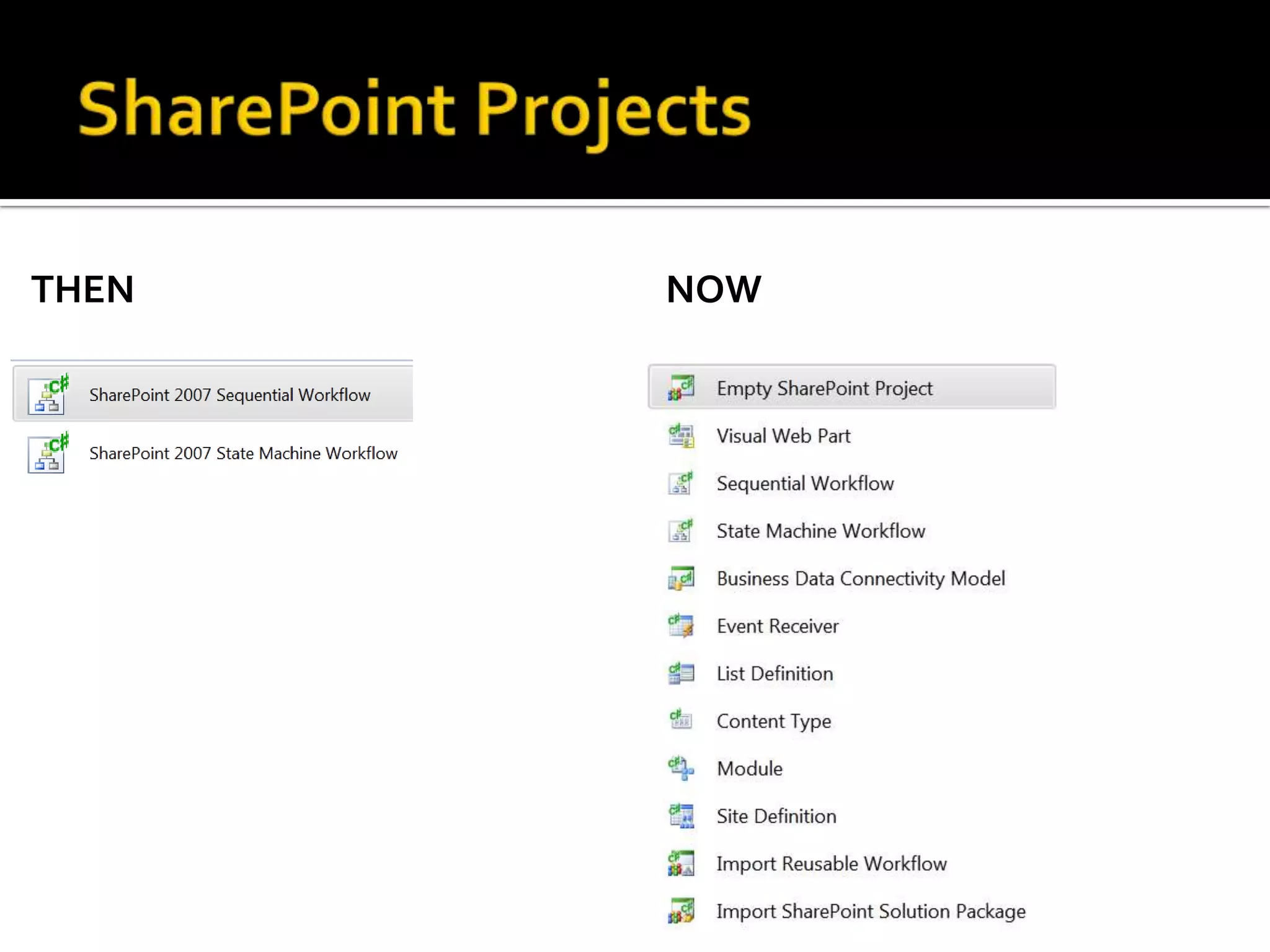1270x952 pixels.
Task: Click the Import Reusable Workflow icon
Action: click(681, 863)
